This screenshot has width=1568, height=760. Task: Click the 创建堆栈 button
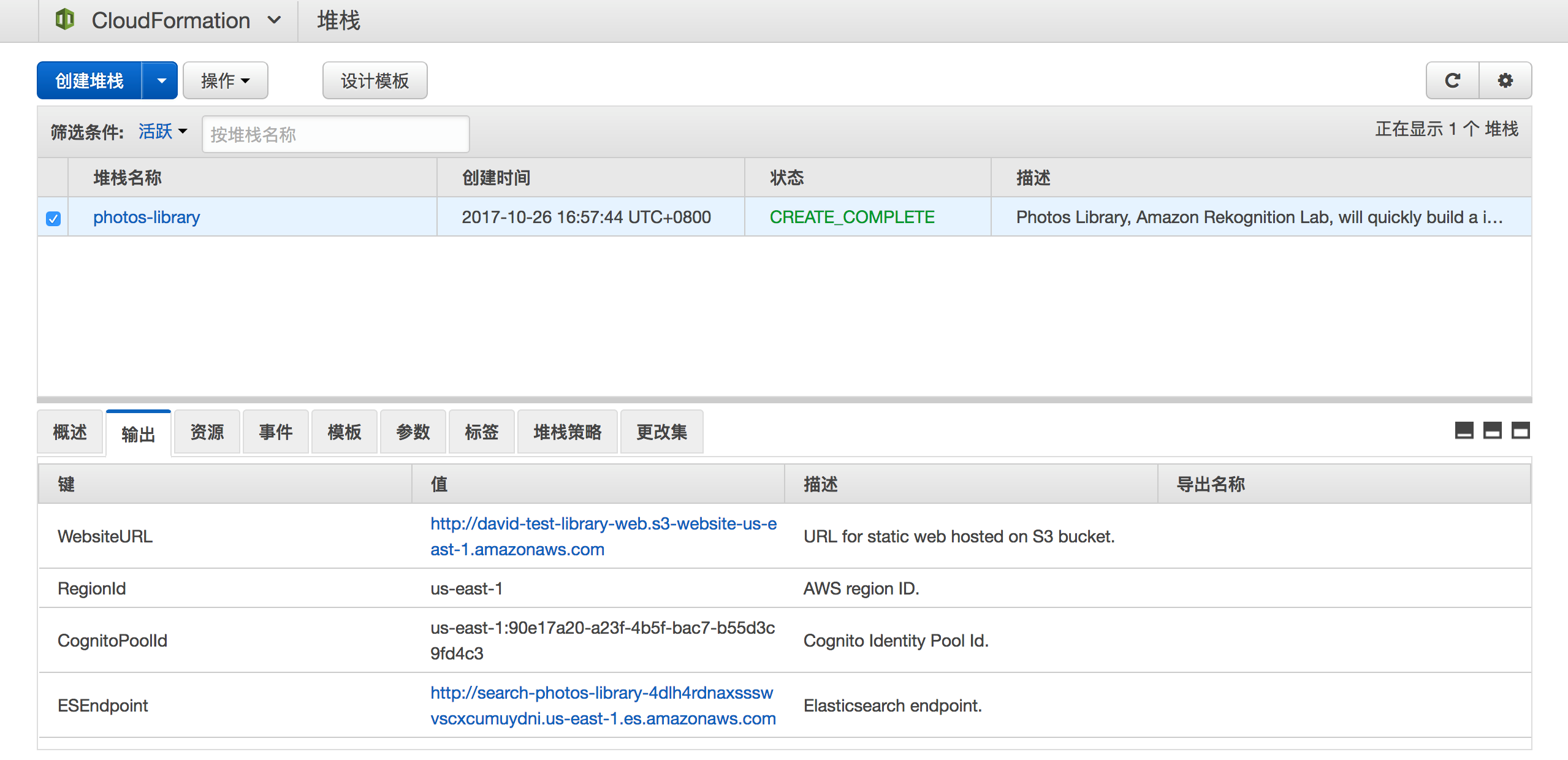[x=89, y=80]
